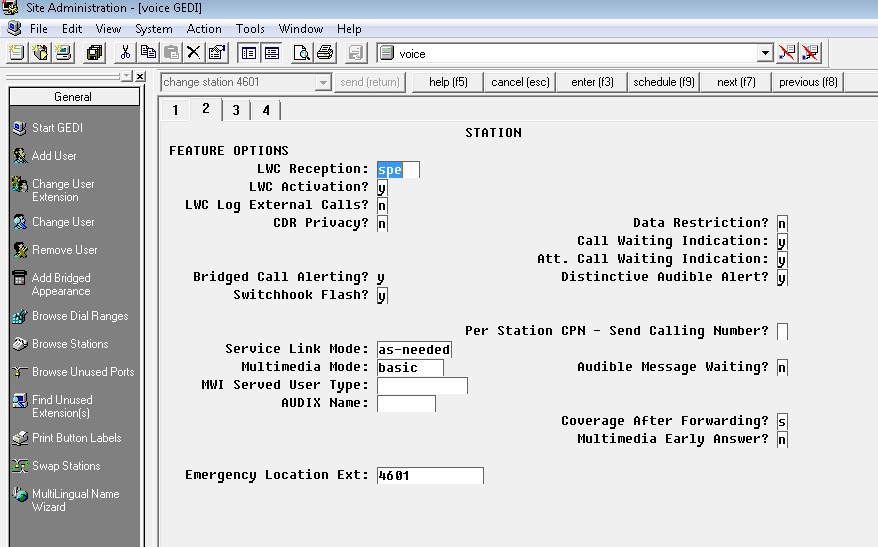This screenshot has height=547, width=878.
Task: Click the Coverage After Forwarding field
Action: click(782, 422)
